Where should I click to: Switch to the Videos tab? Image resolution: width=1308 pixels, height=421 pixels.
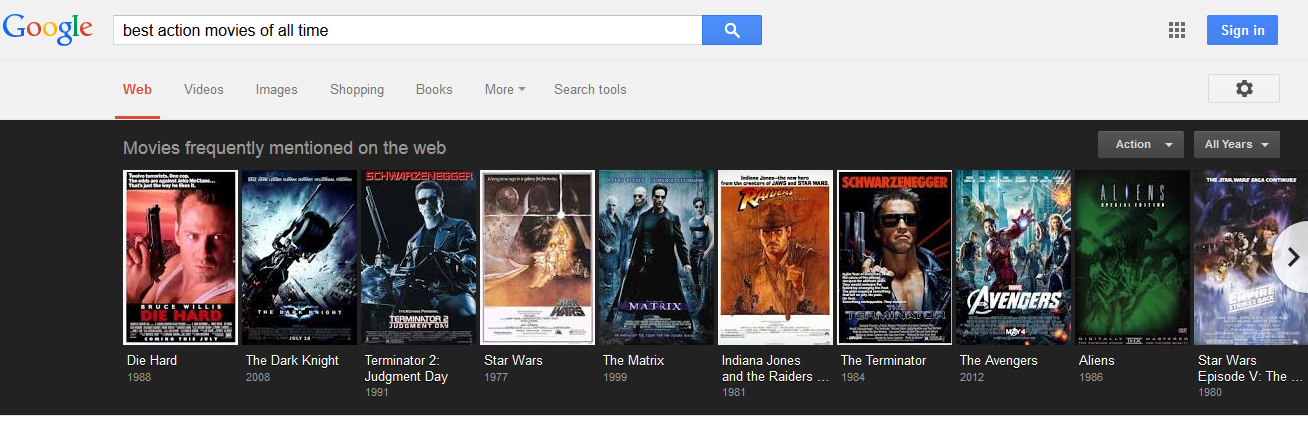coord(204,89)
